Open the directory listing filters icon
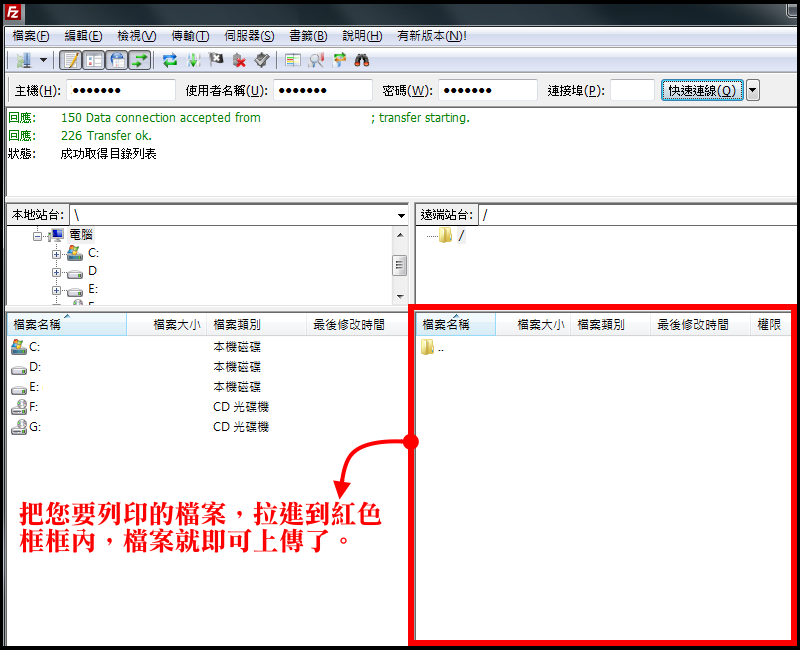Image resolution: width=800 pixels, height=650 pixels. tap(293, 60)
